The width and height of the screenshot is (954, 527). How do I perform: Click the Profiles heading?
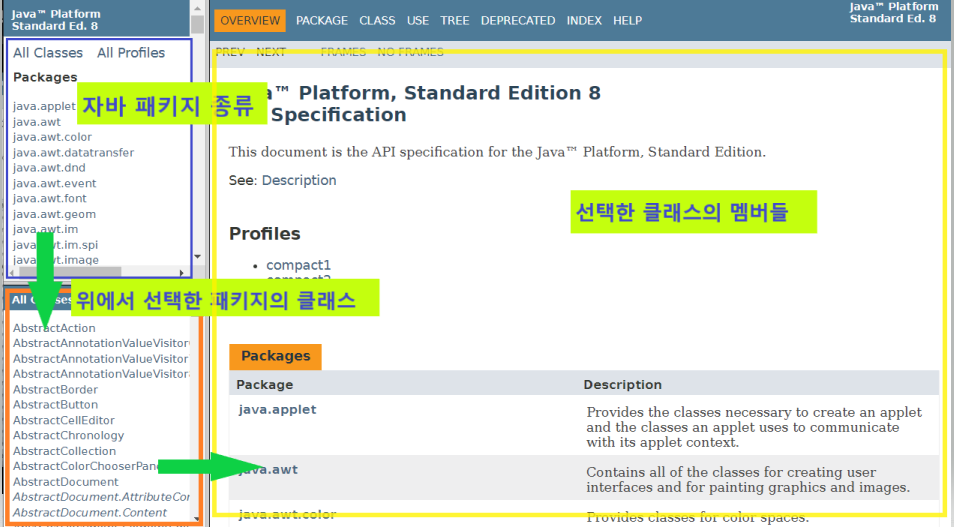point(265,234)
